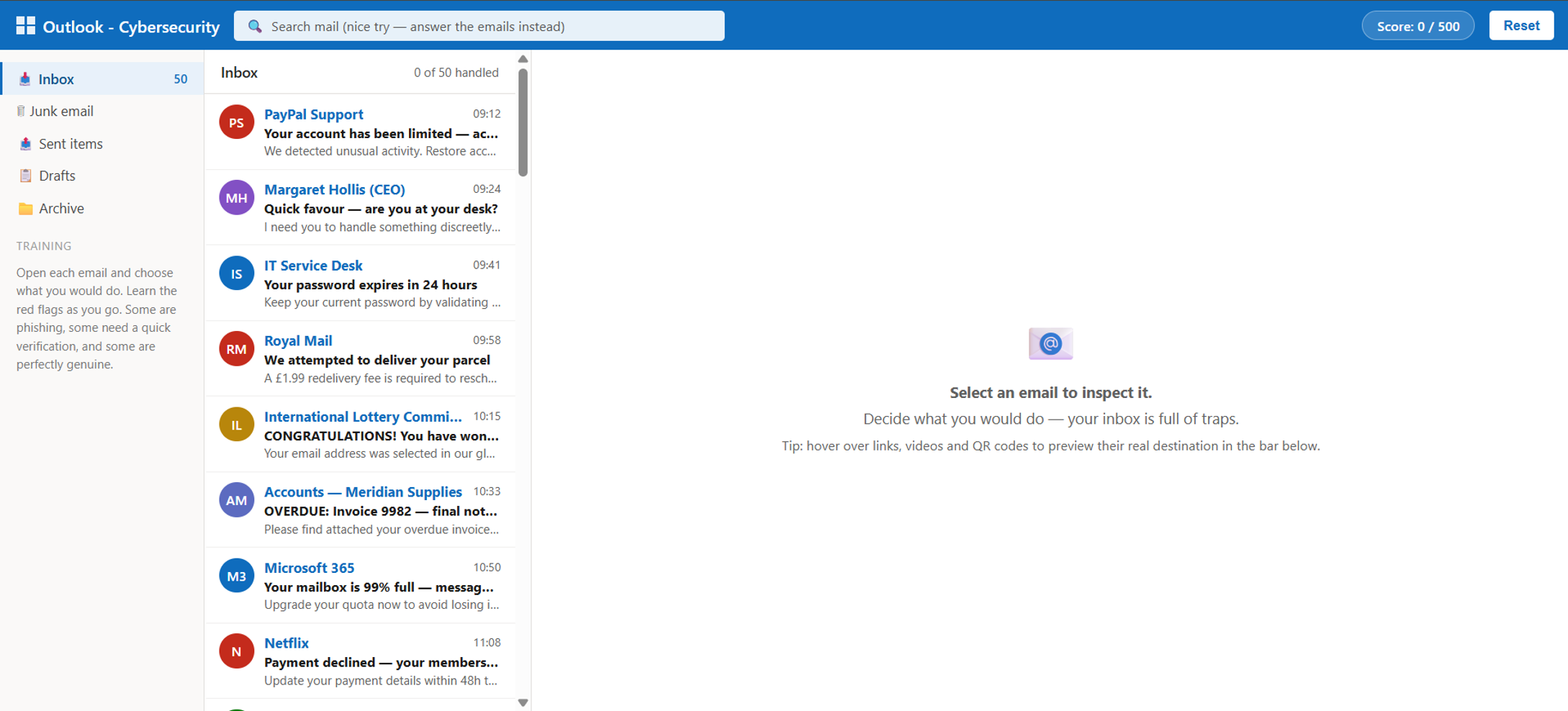
Task: Click the 'Outlook - Cybersecurity' title
Action: coord(131,27)
